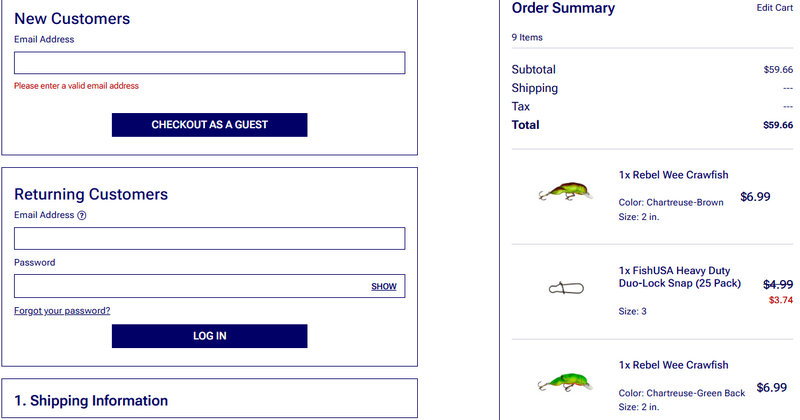Screen dimensions: 800x420
Task: Click the Returning Customers email field
Action: pos(209,238)
